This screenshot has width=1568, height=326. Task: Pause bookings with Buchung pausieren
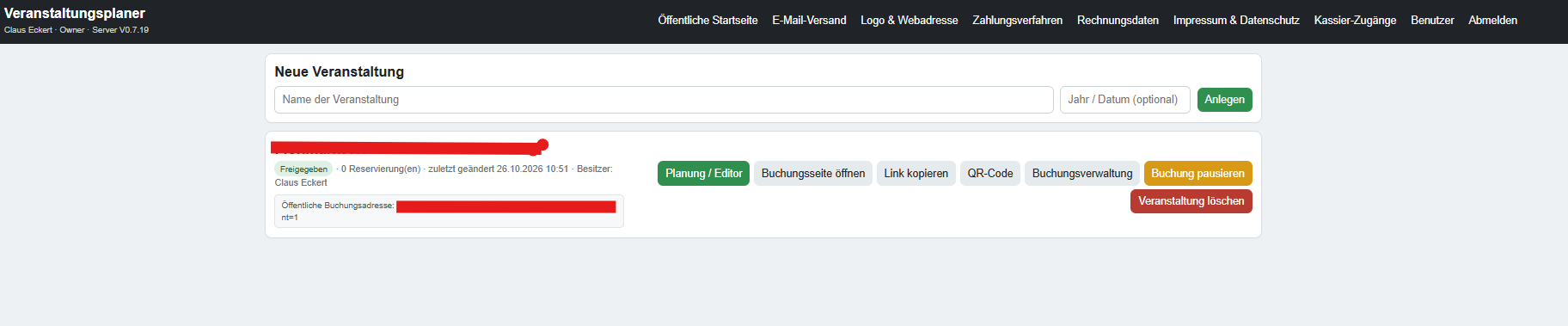pos(1197,173)
